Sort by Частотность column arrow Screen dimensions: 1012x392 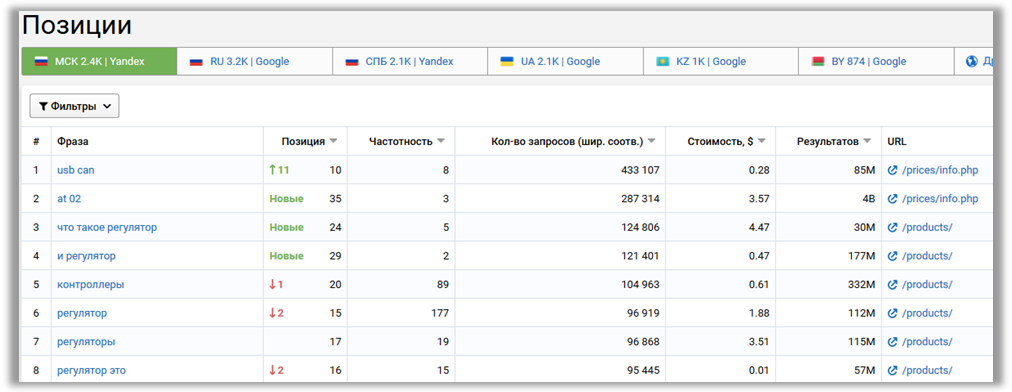(x=441, y=141)
